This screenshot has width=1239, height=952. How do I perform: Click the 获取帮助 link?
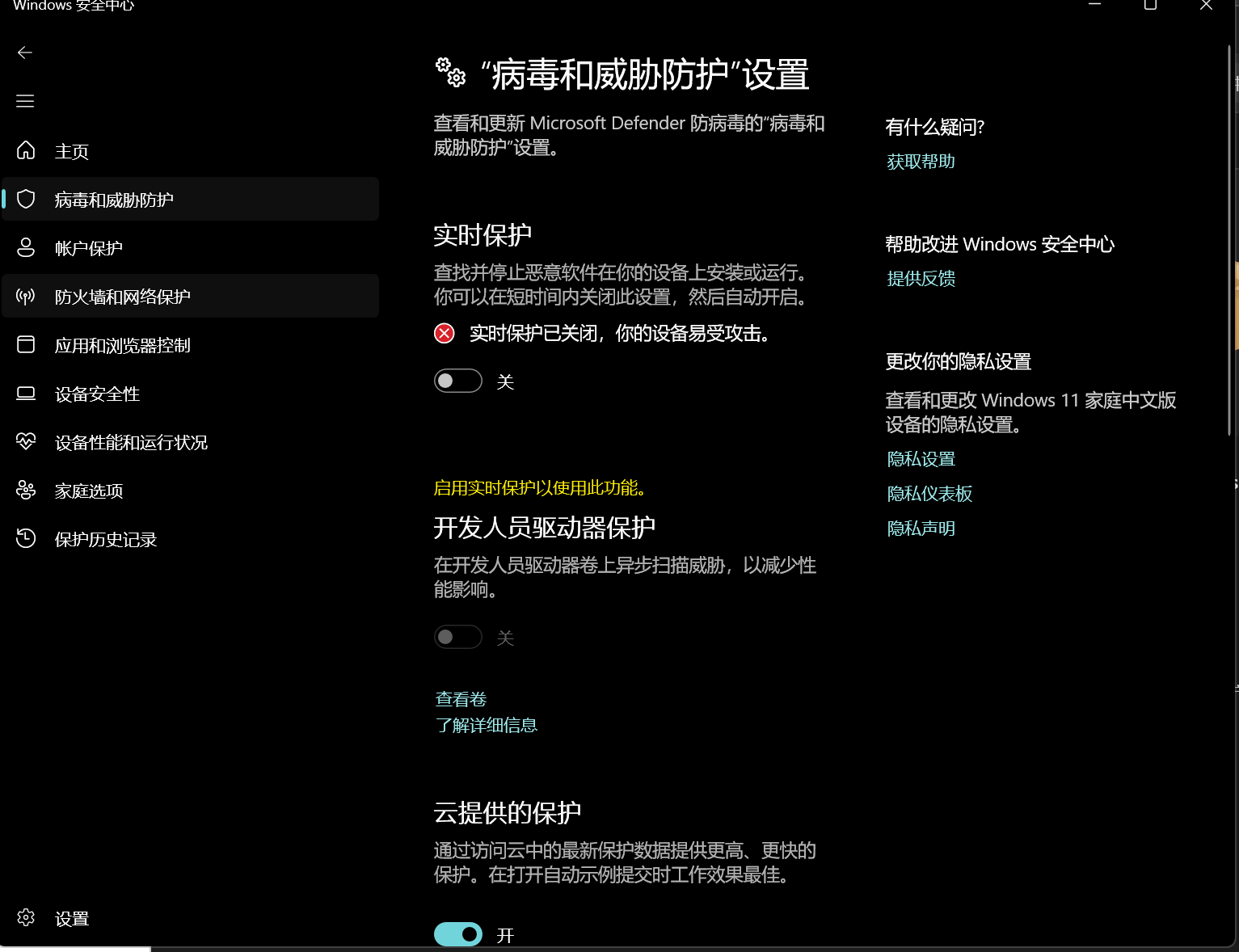tap(921, 161)
